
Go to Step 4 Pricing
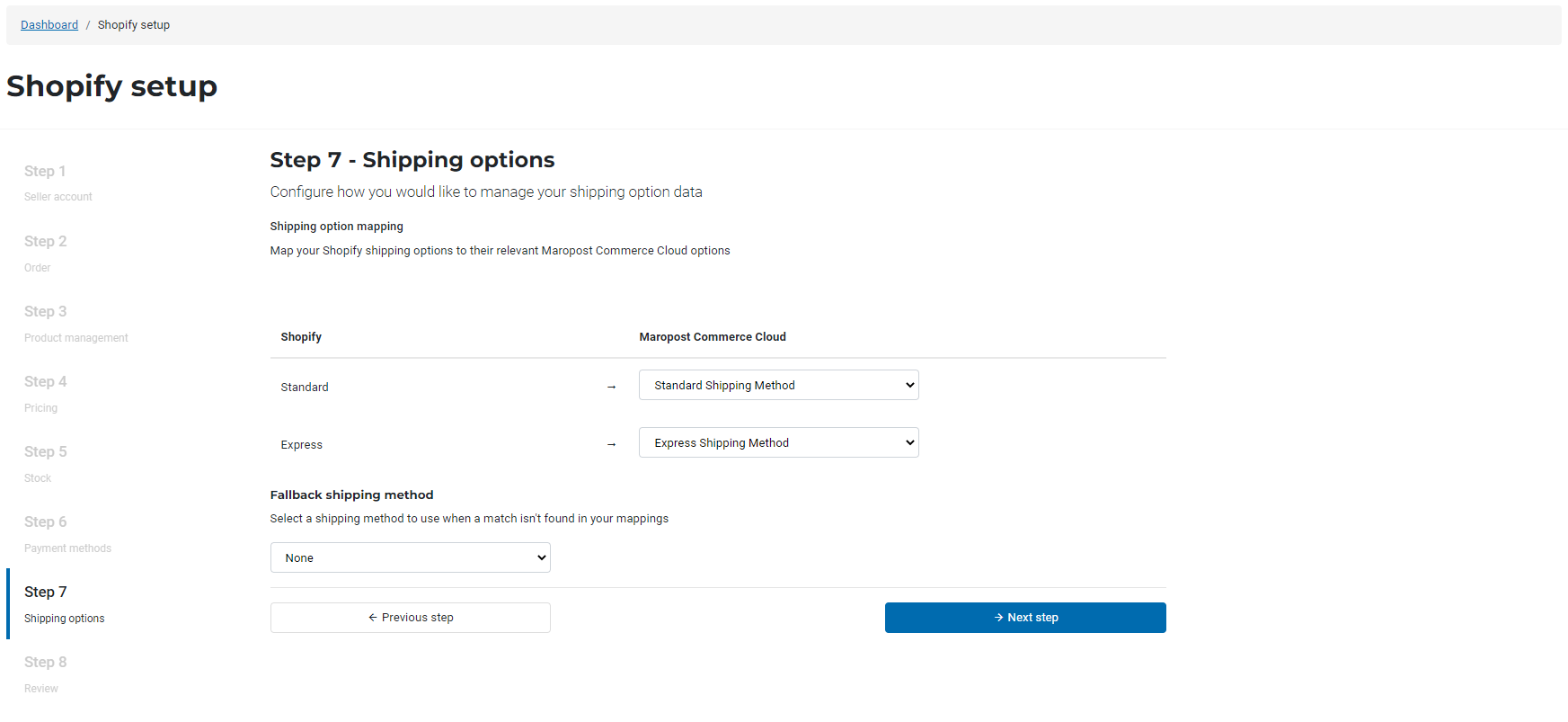click(45, 393)
